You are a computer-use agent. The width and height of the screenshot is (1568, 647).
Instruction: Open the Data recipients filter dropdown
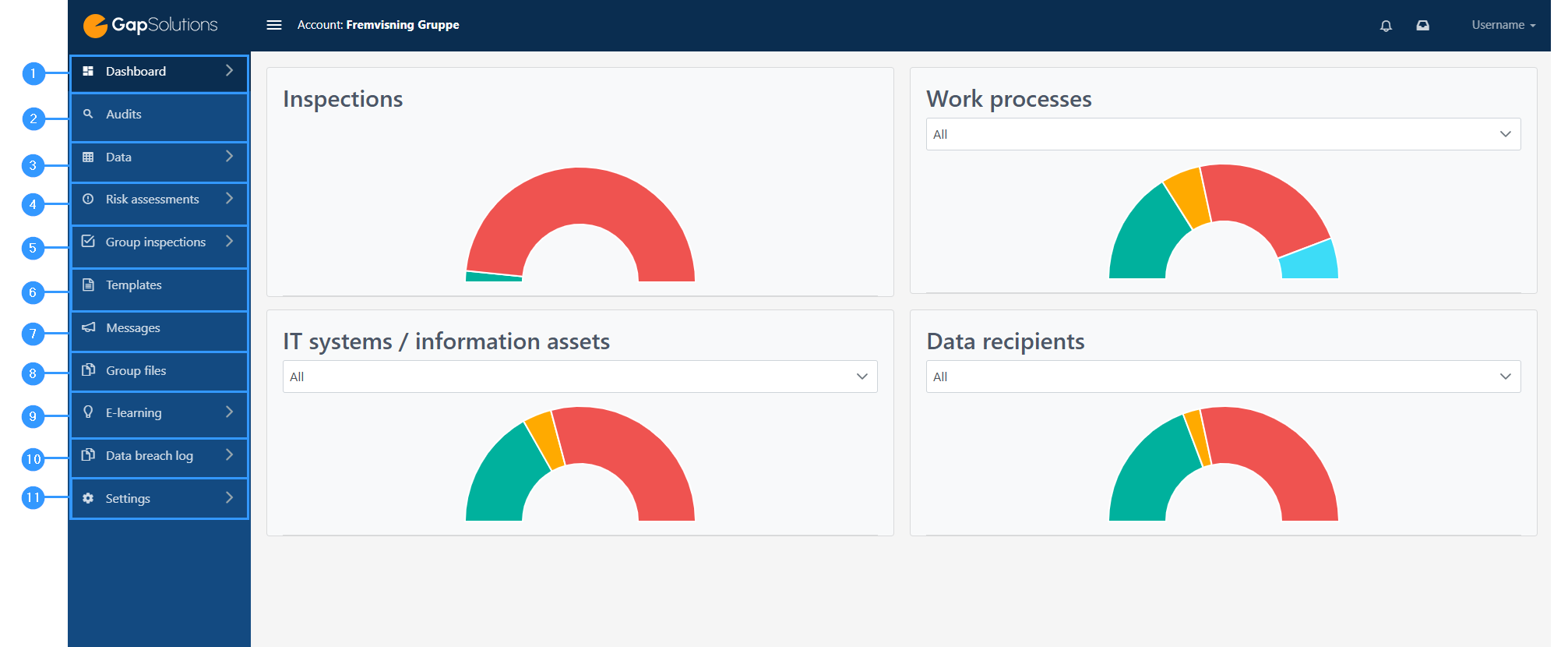coord(1223,377)
